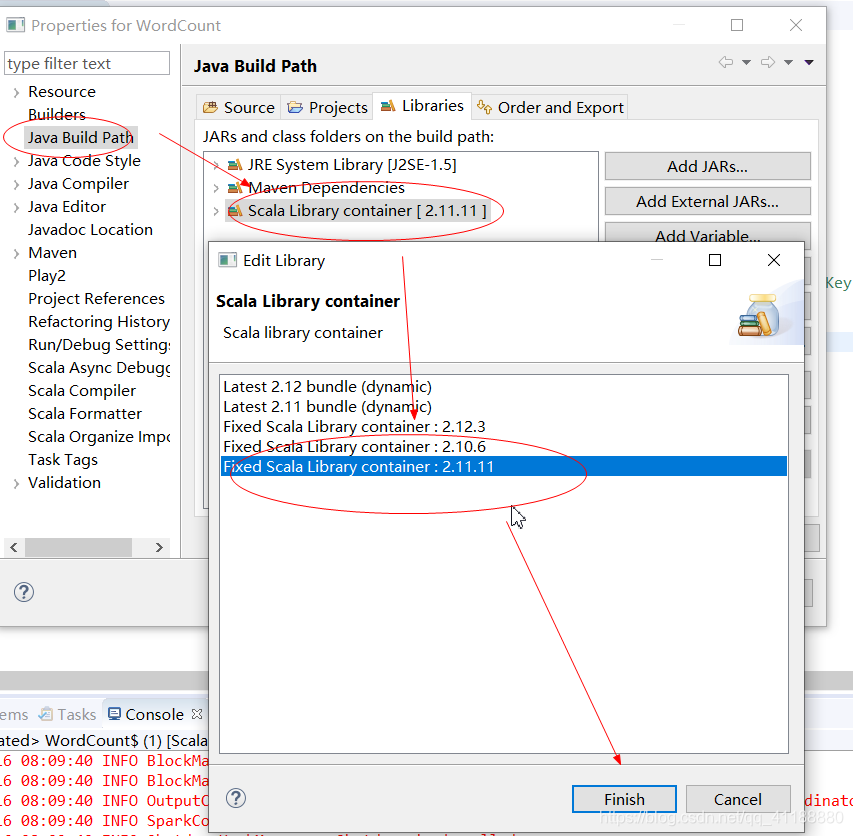This screenshot has height=836, width=853.
Task: Open the Order and Export tab
Action: [x=550, y=107]
